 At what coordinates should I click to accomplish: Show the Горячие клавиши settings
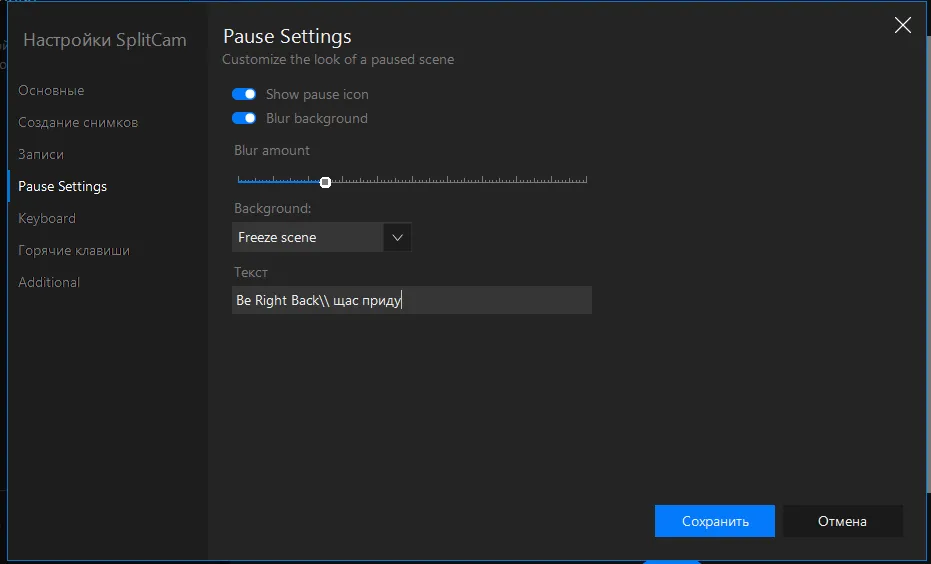[74, 251]
